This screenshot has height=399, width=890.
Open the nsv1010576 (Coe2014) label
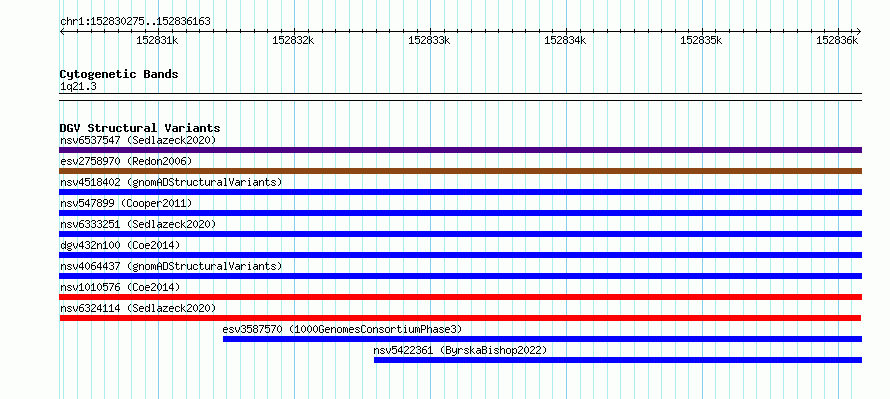(x=120, y=287)
